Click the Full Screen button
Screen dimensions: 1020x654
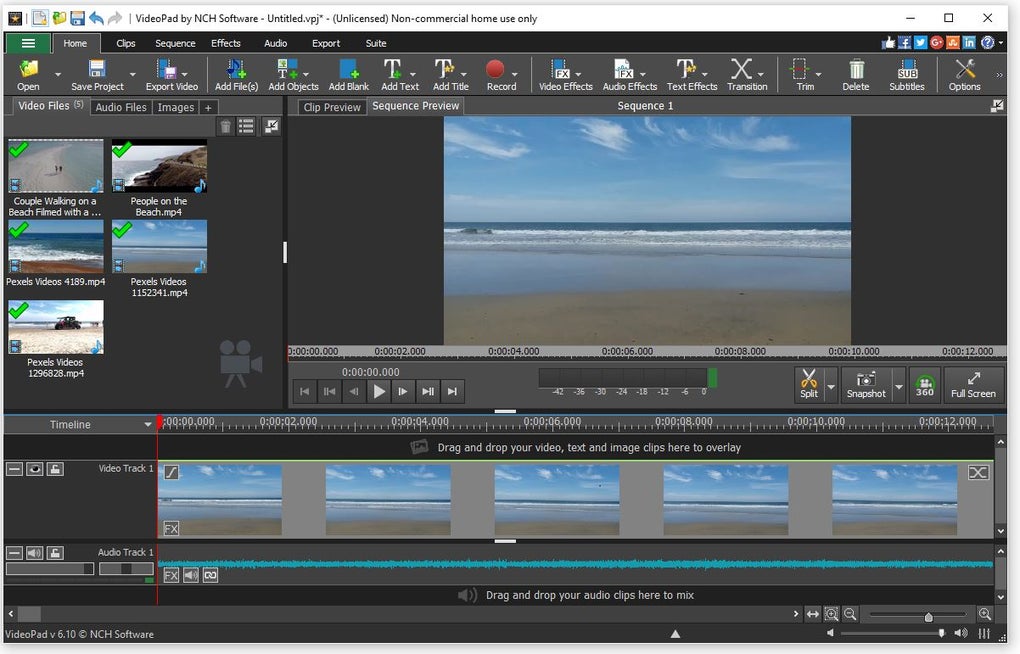(x=973, y=385)
